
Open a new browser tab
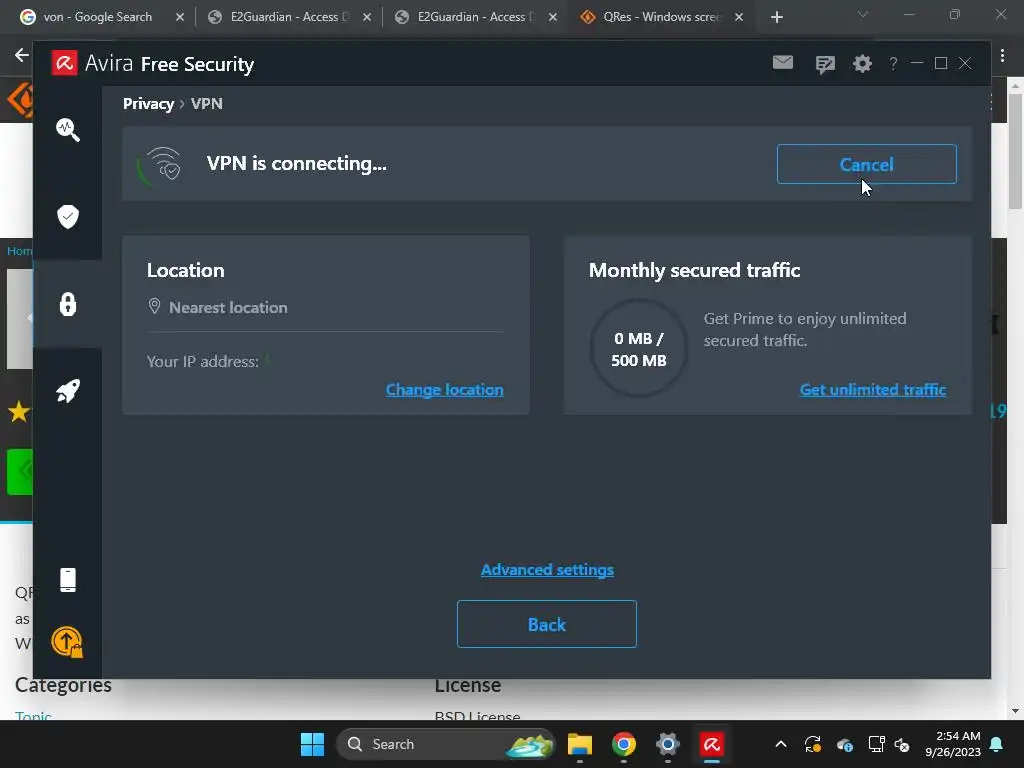click(x=776, y=17)
